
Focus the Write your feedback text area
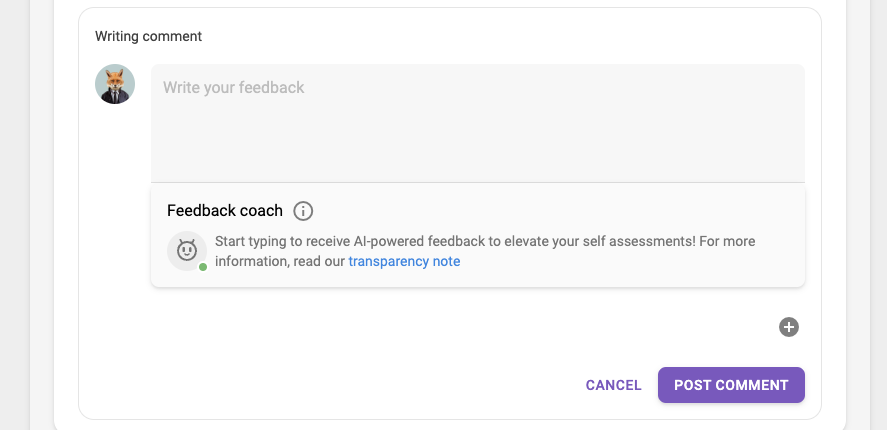pos(477,123)
